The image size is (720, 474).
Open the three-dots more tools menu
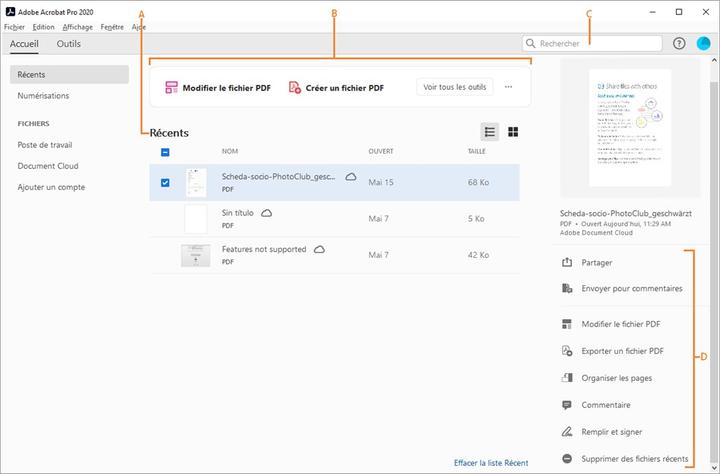pyautogui.click(x=508, y=87)
